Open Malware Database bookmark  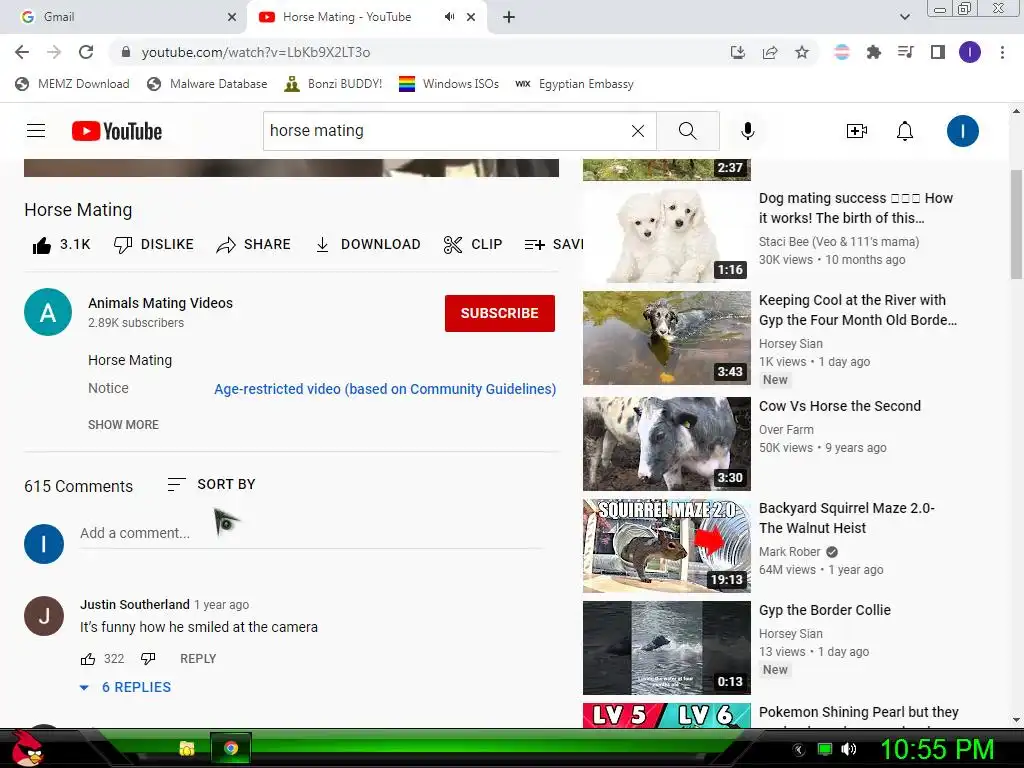point(207,84)
